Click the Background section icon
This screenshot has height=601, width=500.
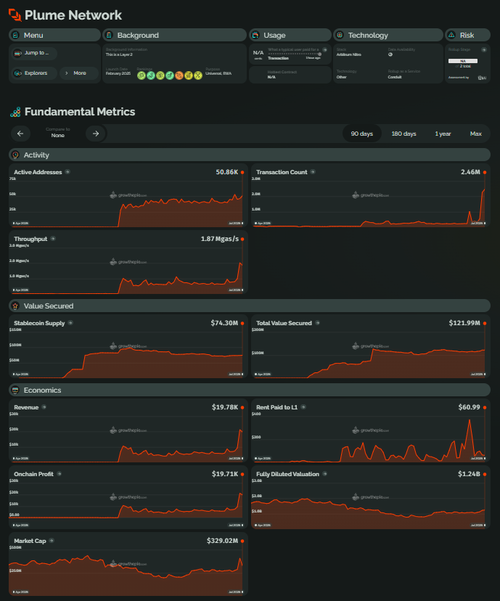[109, 35]
